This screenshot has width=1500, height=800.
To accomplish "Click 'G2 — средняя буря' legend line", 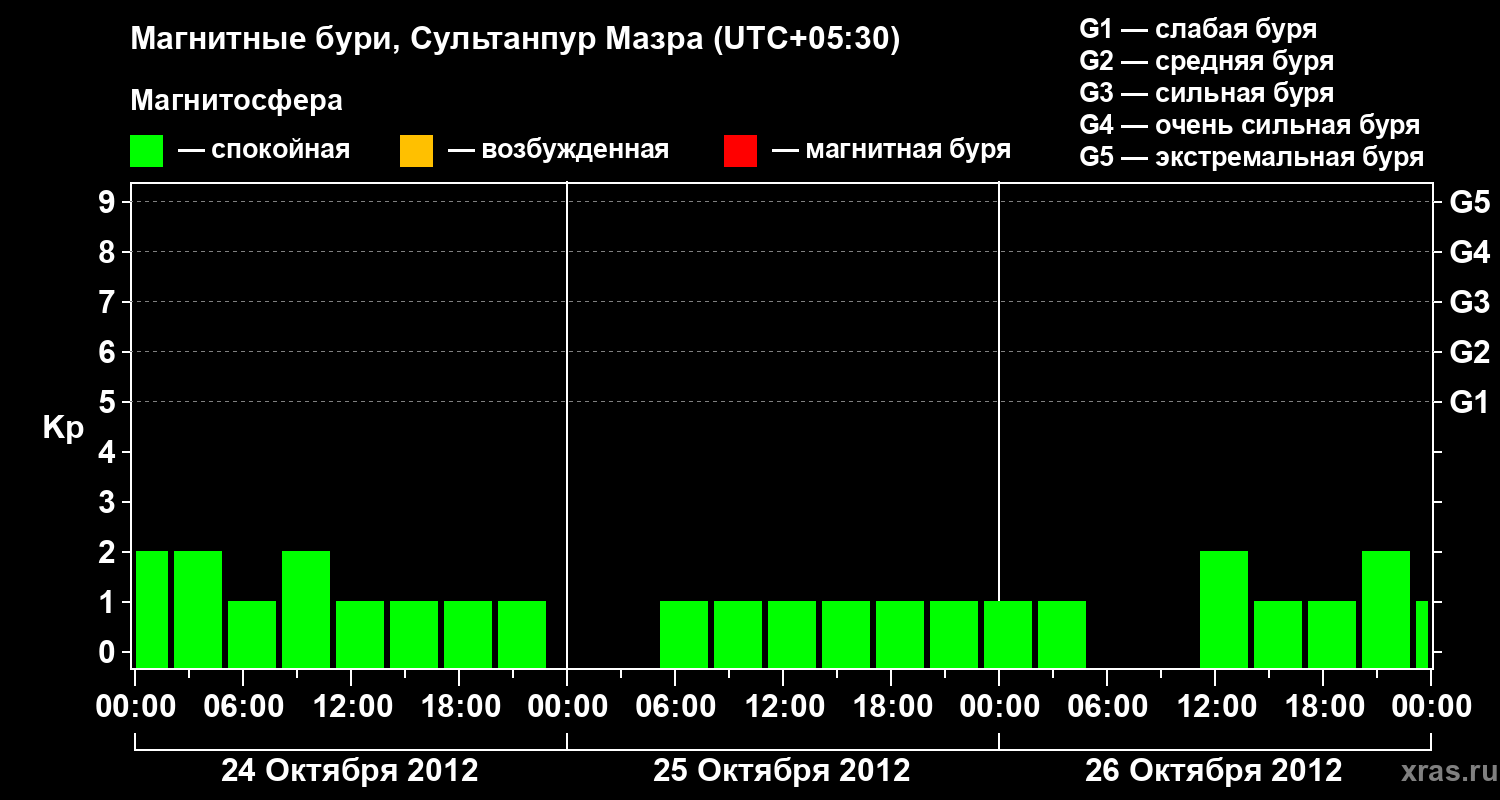I will [1207, 61].
